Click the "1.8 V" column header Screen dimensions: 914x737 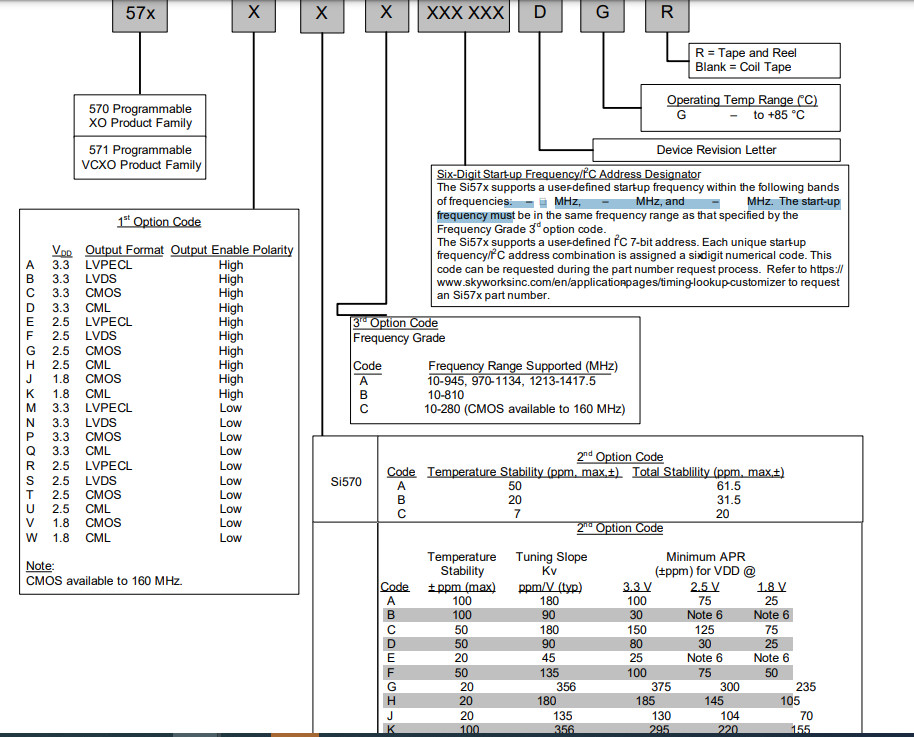[x=771, y=587]
